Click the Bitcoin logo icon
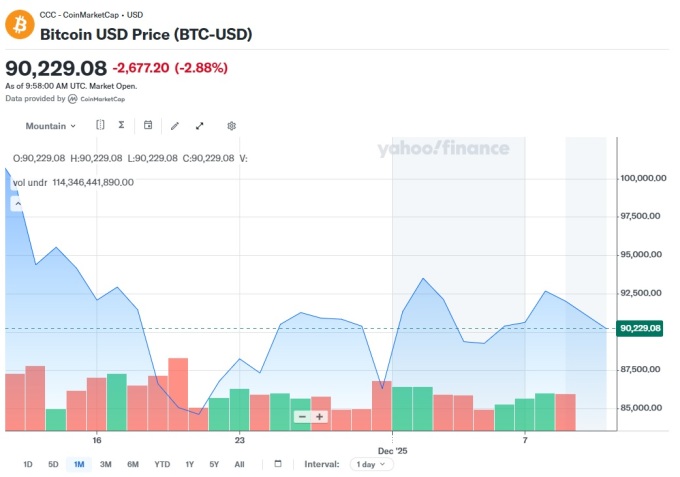 click(19, 25)
